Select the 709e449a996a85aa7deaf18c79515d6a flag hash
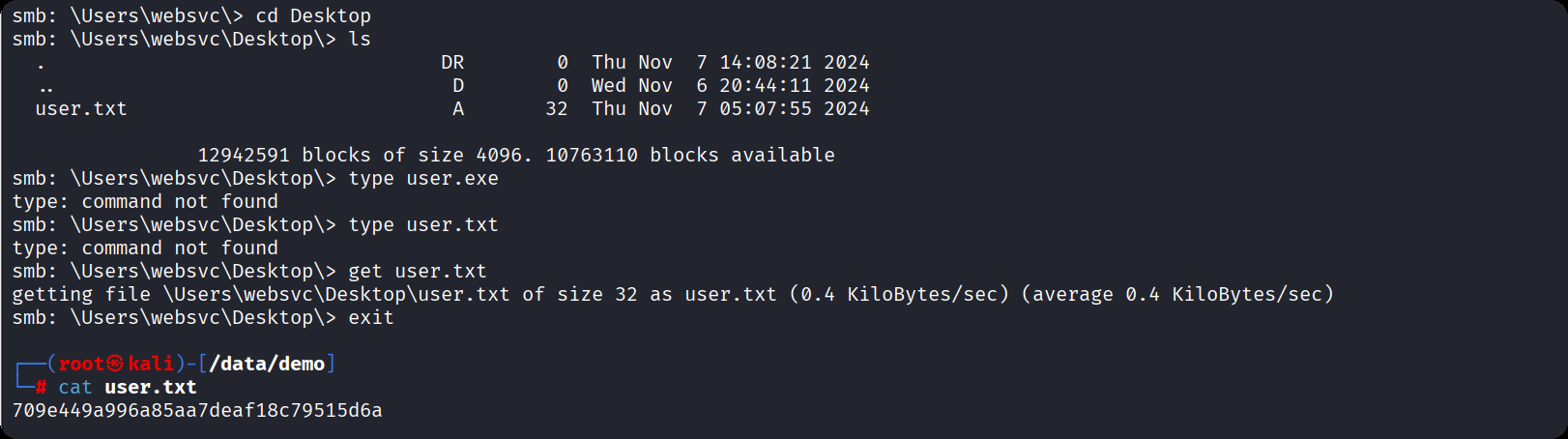1568x439 pixels. pos(197,410)
